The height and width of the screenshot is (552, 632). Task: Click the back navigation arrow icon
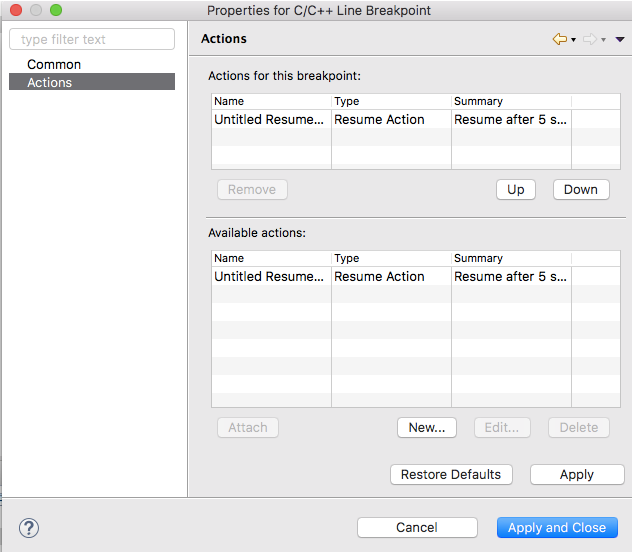559,39
